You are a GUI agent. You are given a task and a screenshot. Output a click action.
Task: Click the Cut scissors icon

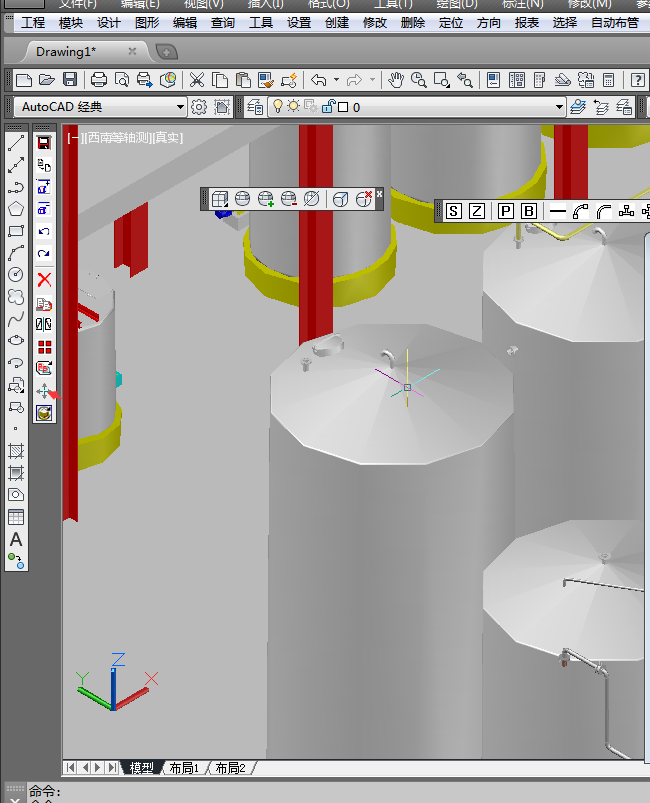(x=196, y=80)
